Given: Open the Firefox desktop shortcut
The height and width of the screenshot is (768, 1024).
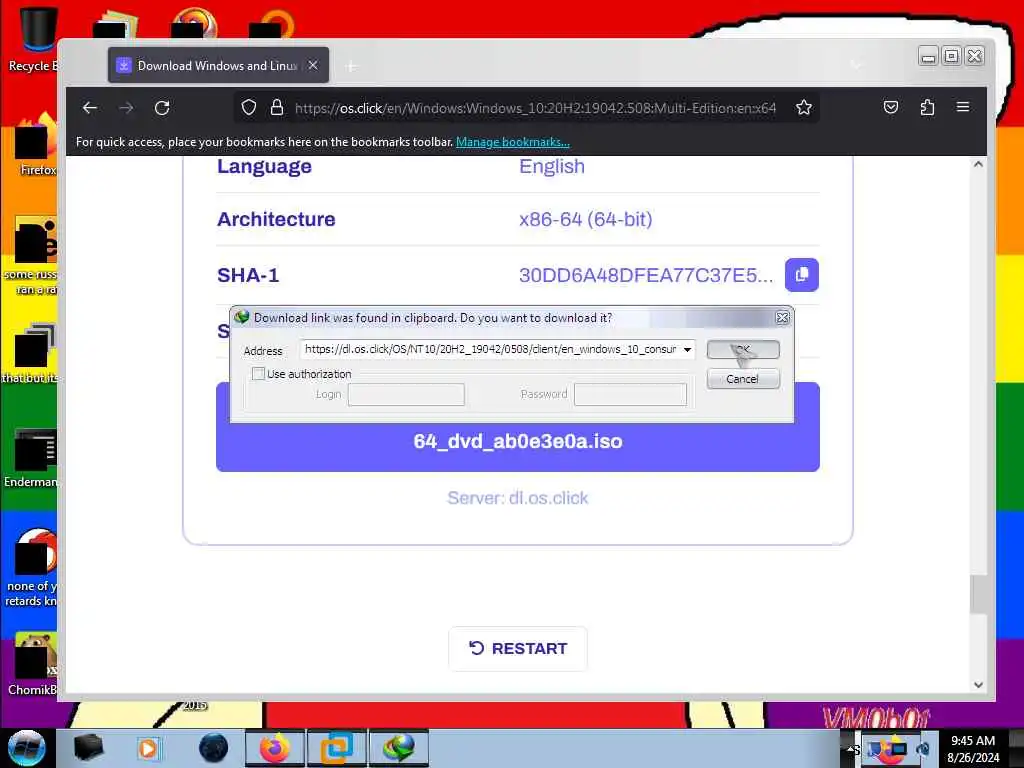Looking at the screenshot, I should (x=35, y=145).
